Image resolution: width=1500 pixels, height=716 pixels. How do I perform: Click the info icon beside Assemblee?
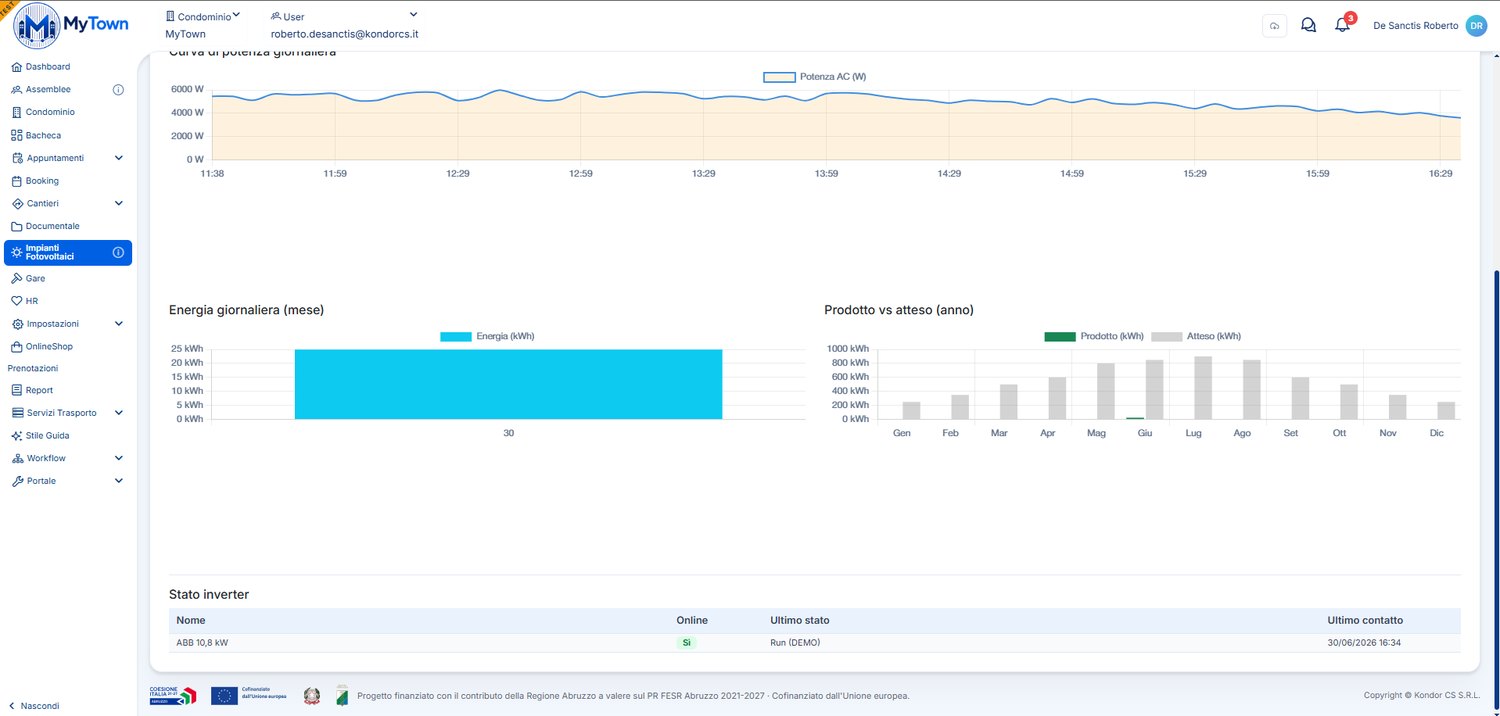[x=118, y=90]
